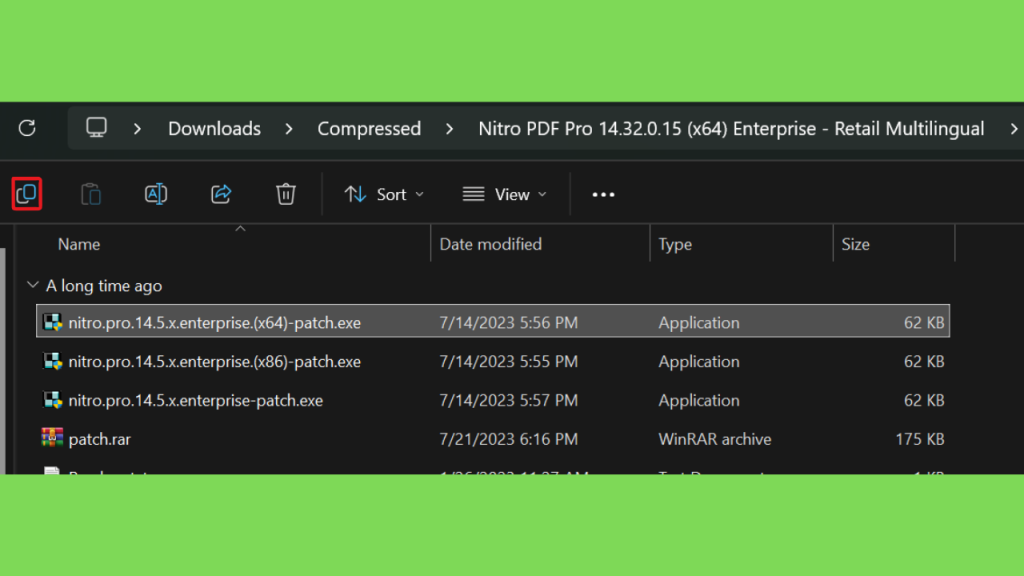
Task: Click the Rename toolbar icon
Action: pos(156,194)
